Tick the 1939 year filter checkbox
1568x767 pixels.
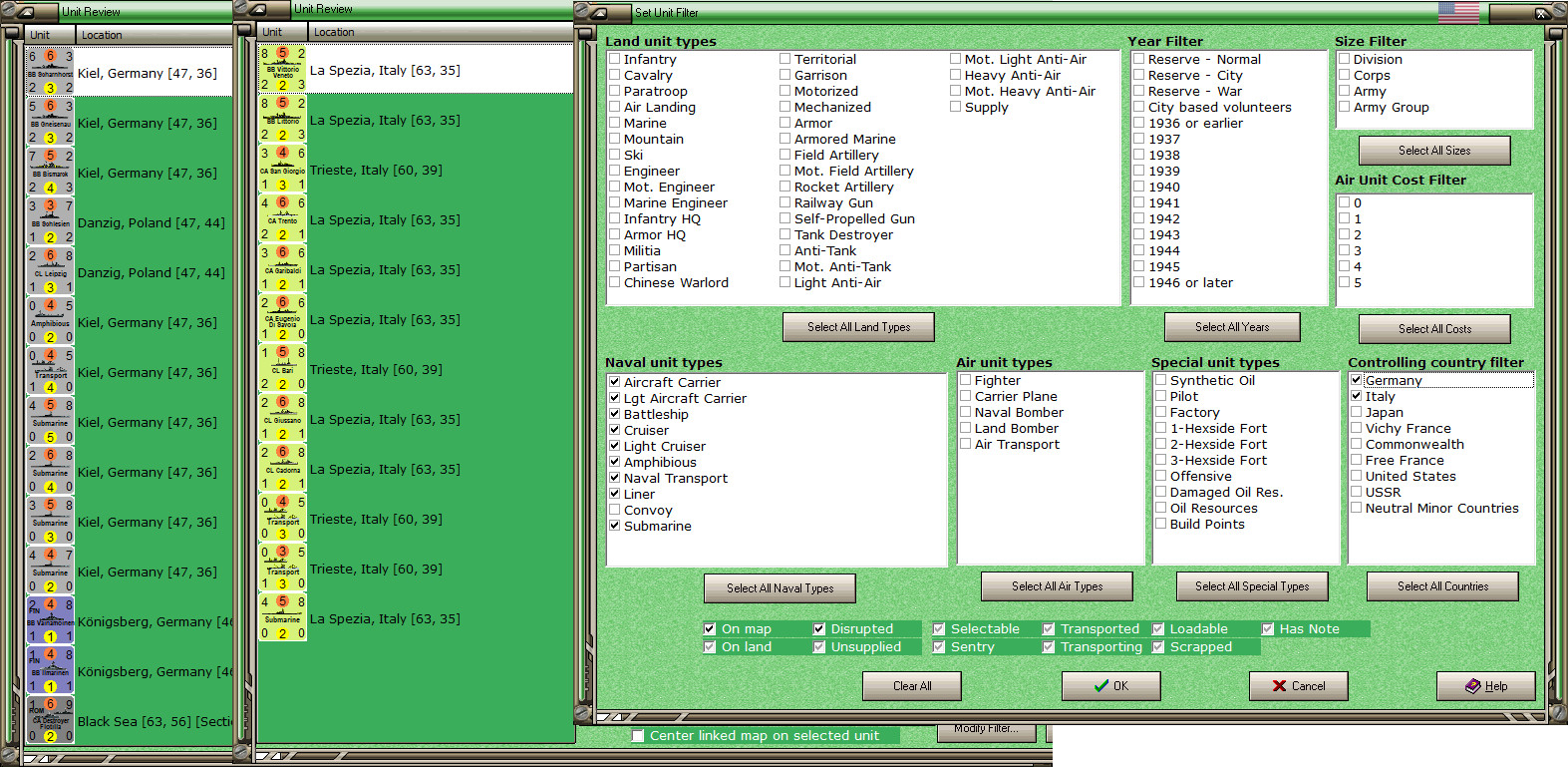coord(1139,171)
